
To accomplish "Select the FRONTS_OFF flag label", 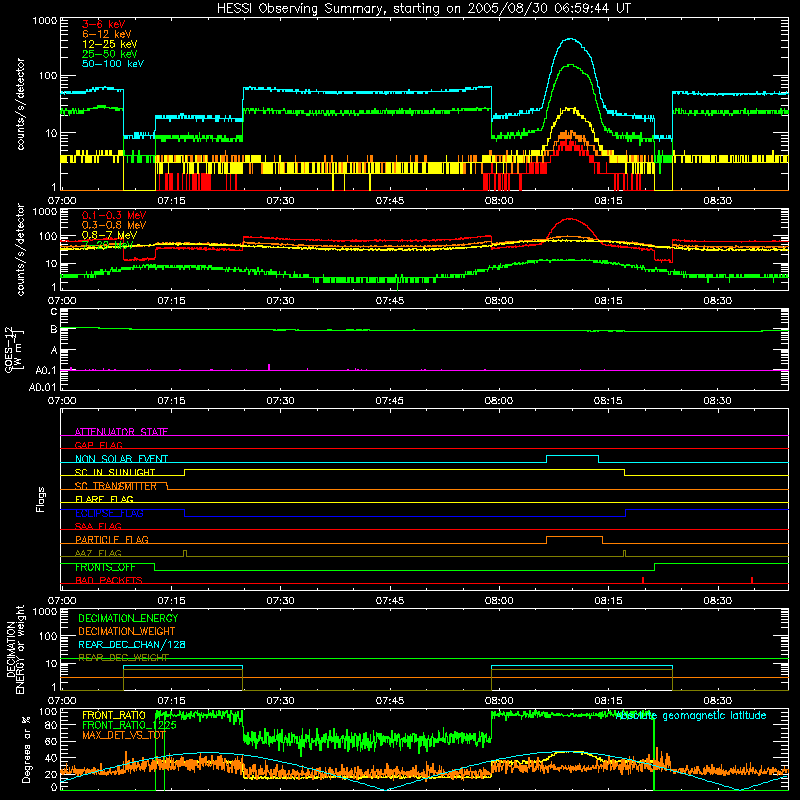I will [105, 567].
